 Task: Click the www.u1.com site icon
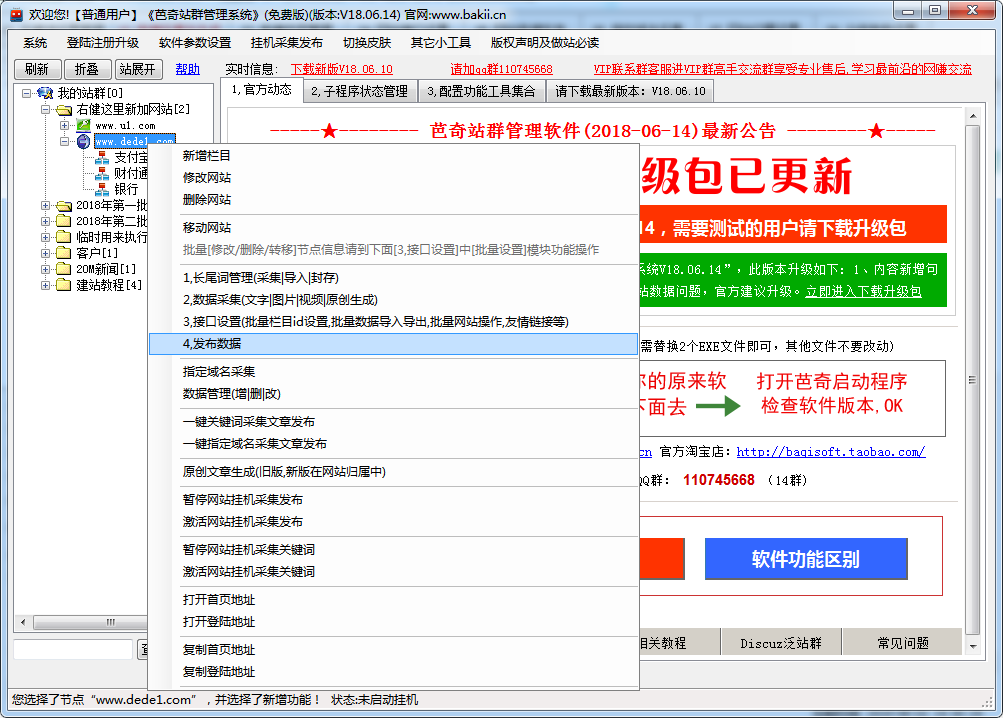tap(83, 126)
